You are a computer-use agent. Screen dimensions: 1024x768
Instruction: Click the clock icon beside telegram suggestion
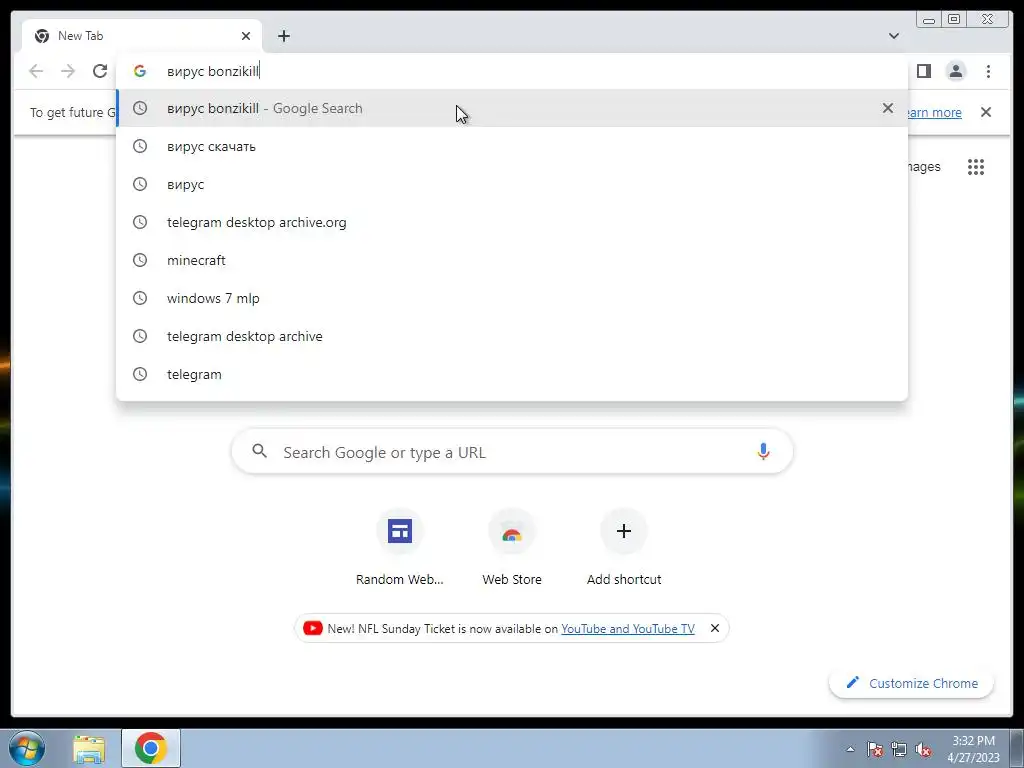[140, 374]
